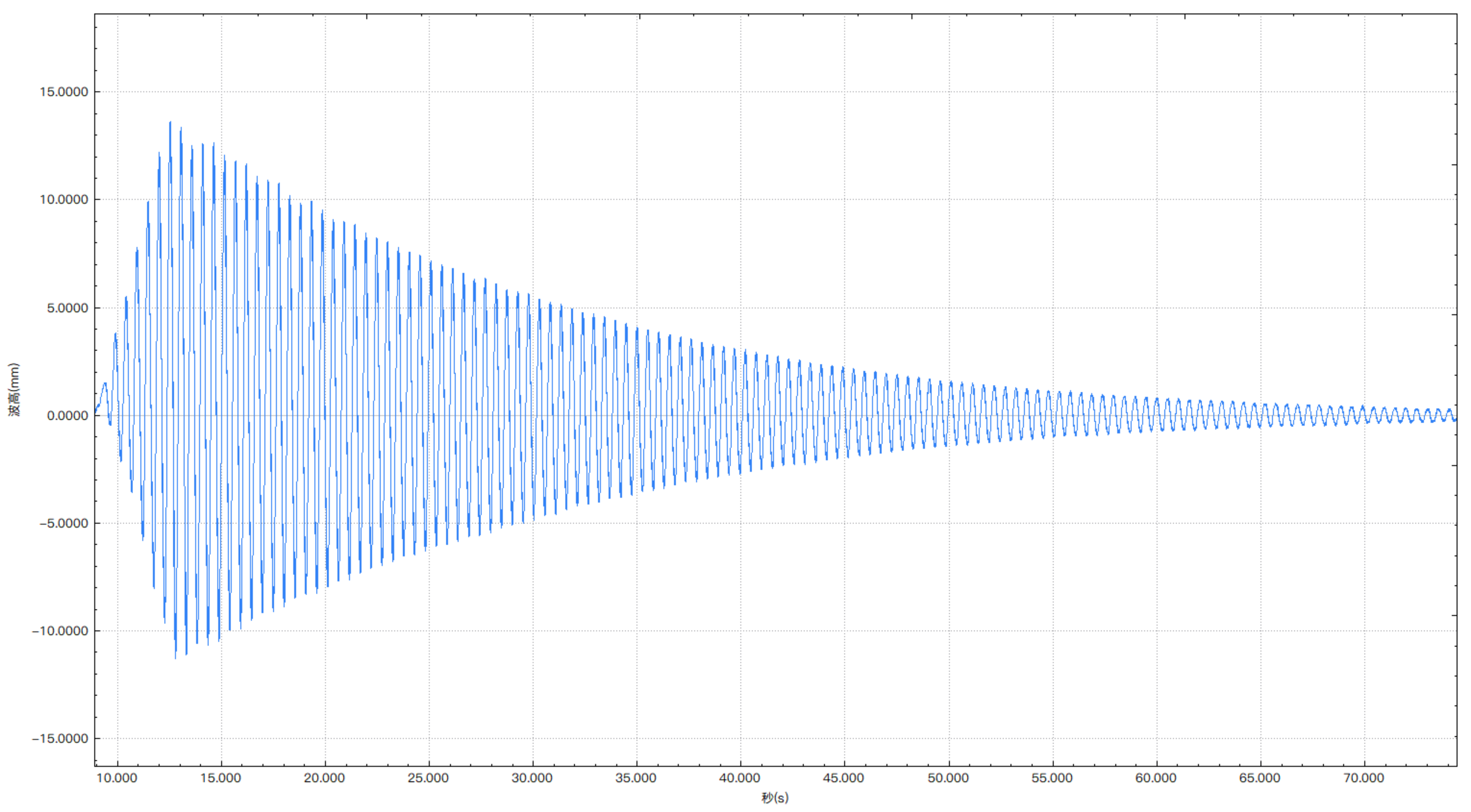
Task: Click the x-axis label 25.000
Action: point(428,778)
